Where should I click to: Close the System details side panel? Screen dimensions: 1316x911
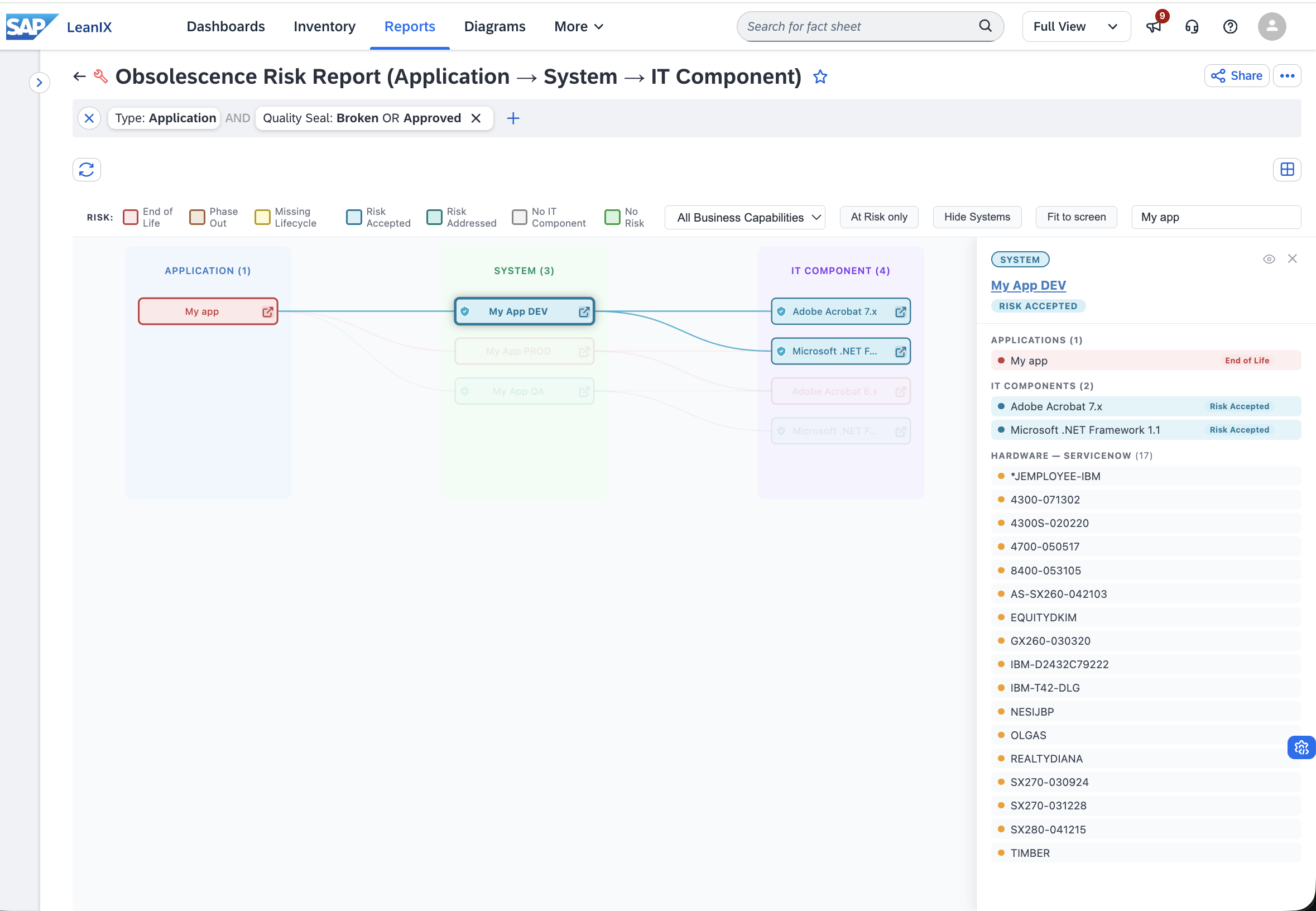point(1292,258)
